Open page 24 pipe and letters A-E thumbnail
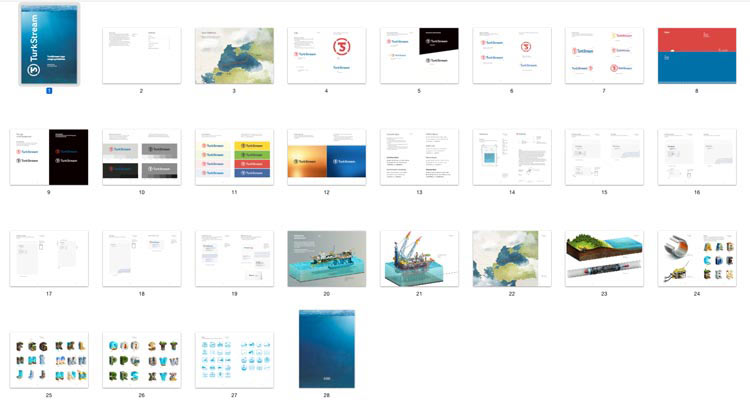 pyautogui.click(x=697, y=259)
